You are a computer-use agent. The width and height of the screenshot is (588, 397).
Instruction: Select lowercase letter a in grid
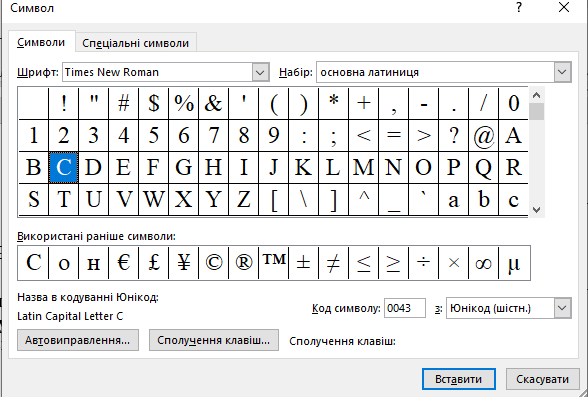point(454,199)
